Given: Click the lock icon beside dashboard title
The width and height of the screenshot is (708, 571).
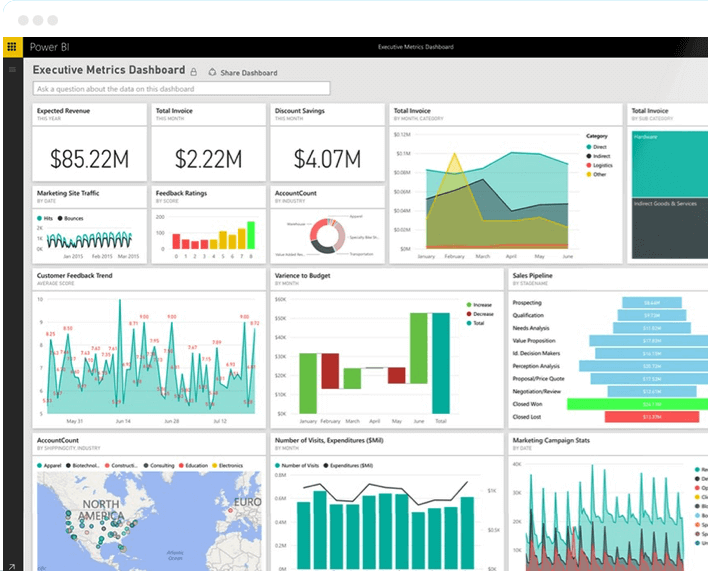Looking at the screenshot, I should (x=194, y=72).
